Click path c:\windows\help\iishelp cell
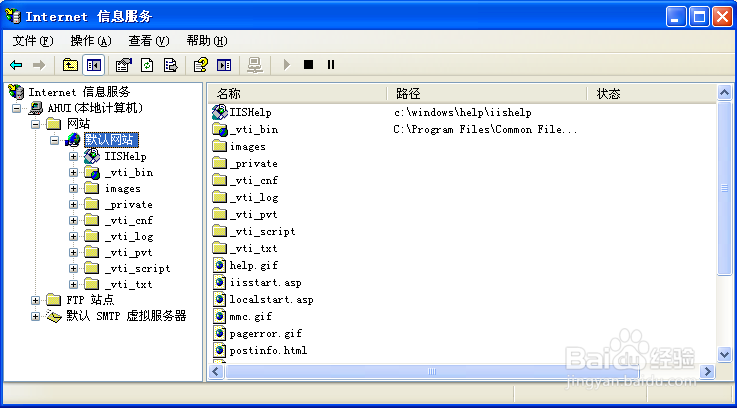737x408 pixels. 463,113
